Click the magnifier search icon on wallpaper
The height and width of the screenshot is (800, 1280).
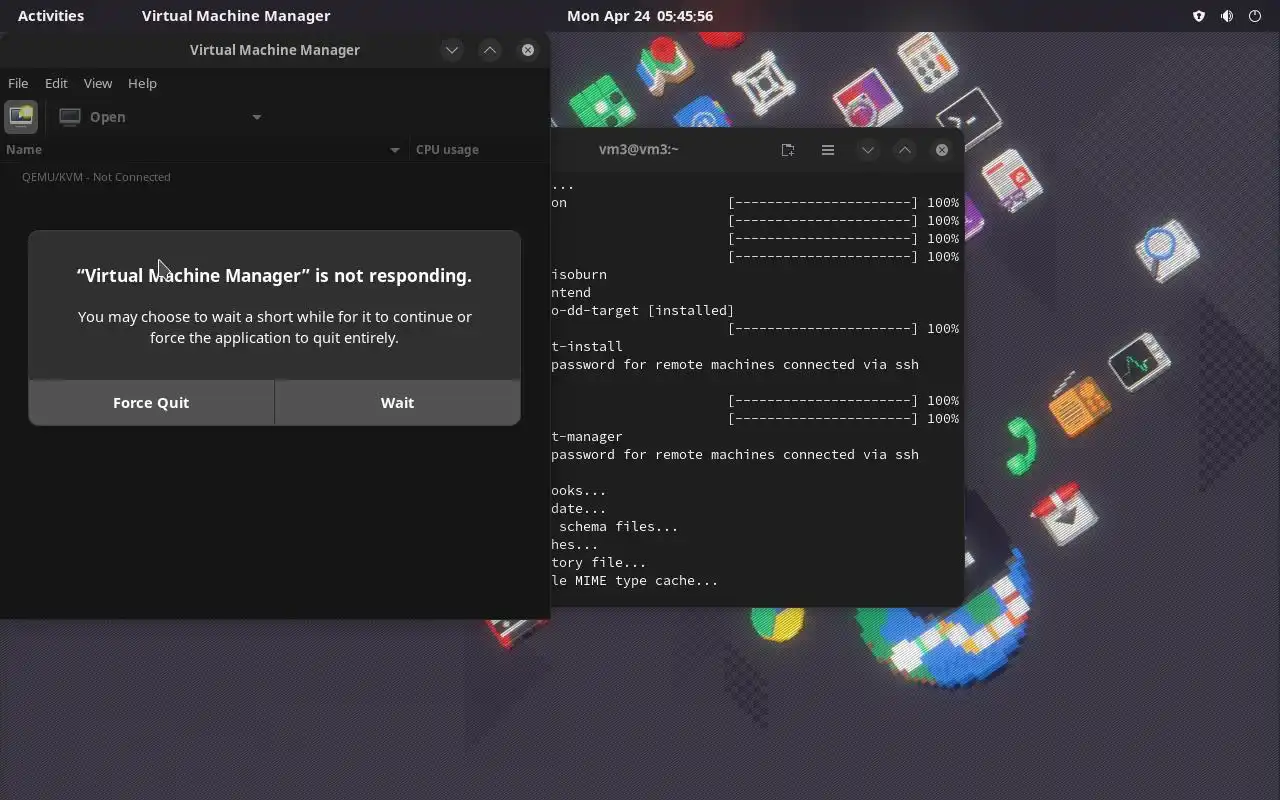coord(1166,249)
